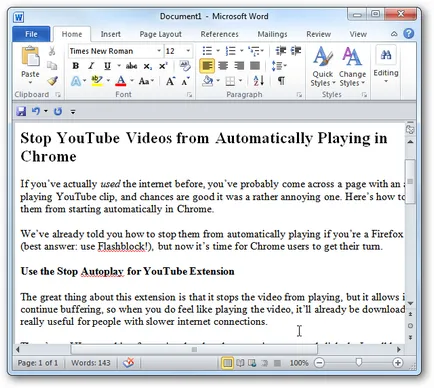The width and height of the screenshot is (434, 388).
Task: Click the proofing errors icon in status bar
Action: (x=129, y=362)
